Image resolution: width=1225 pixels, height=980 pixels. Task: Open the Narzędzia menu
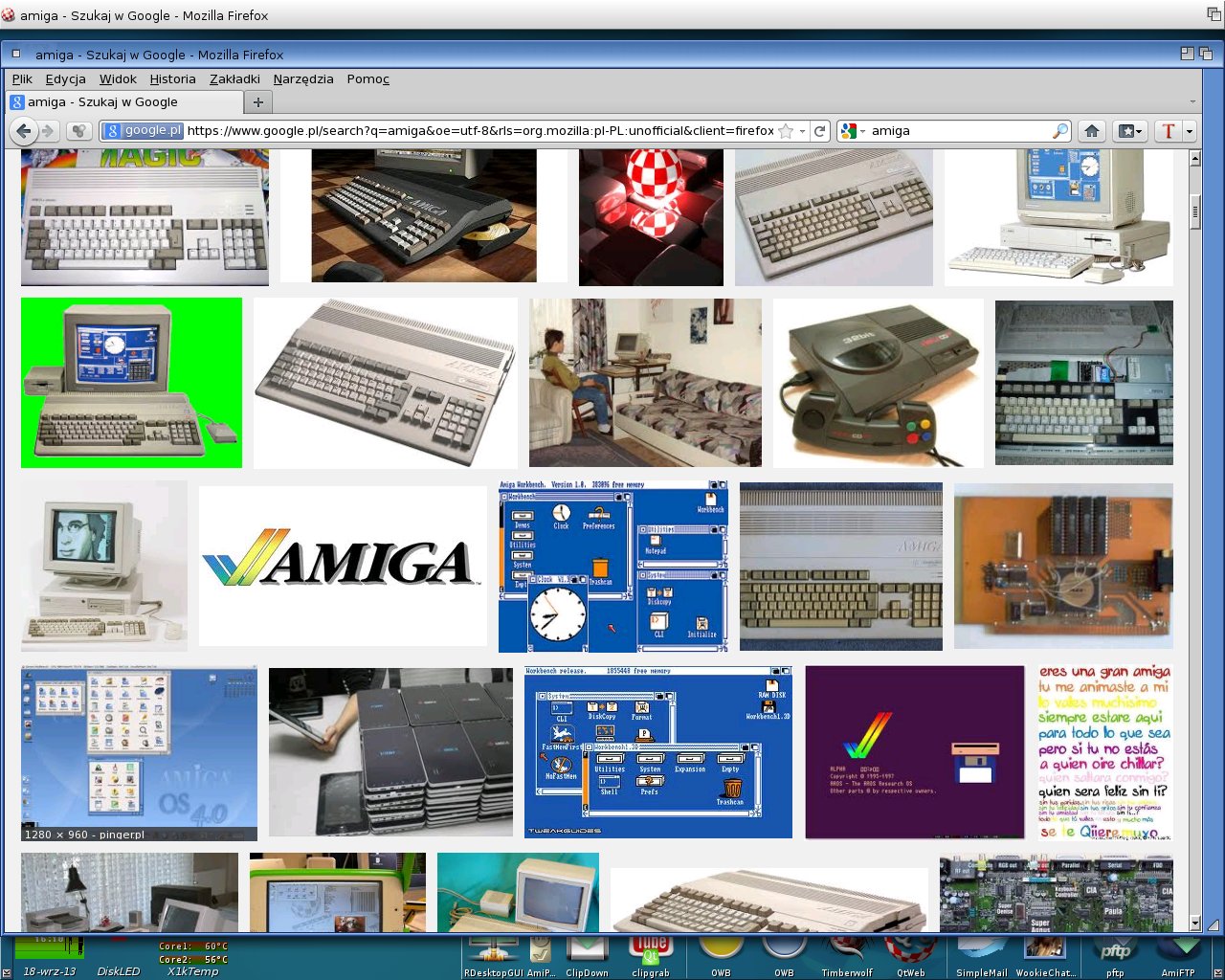pyautogui.click(x=303, y=79)
